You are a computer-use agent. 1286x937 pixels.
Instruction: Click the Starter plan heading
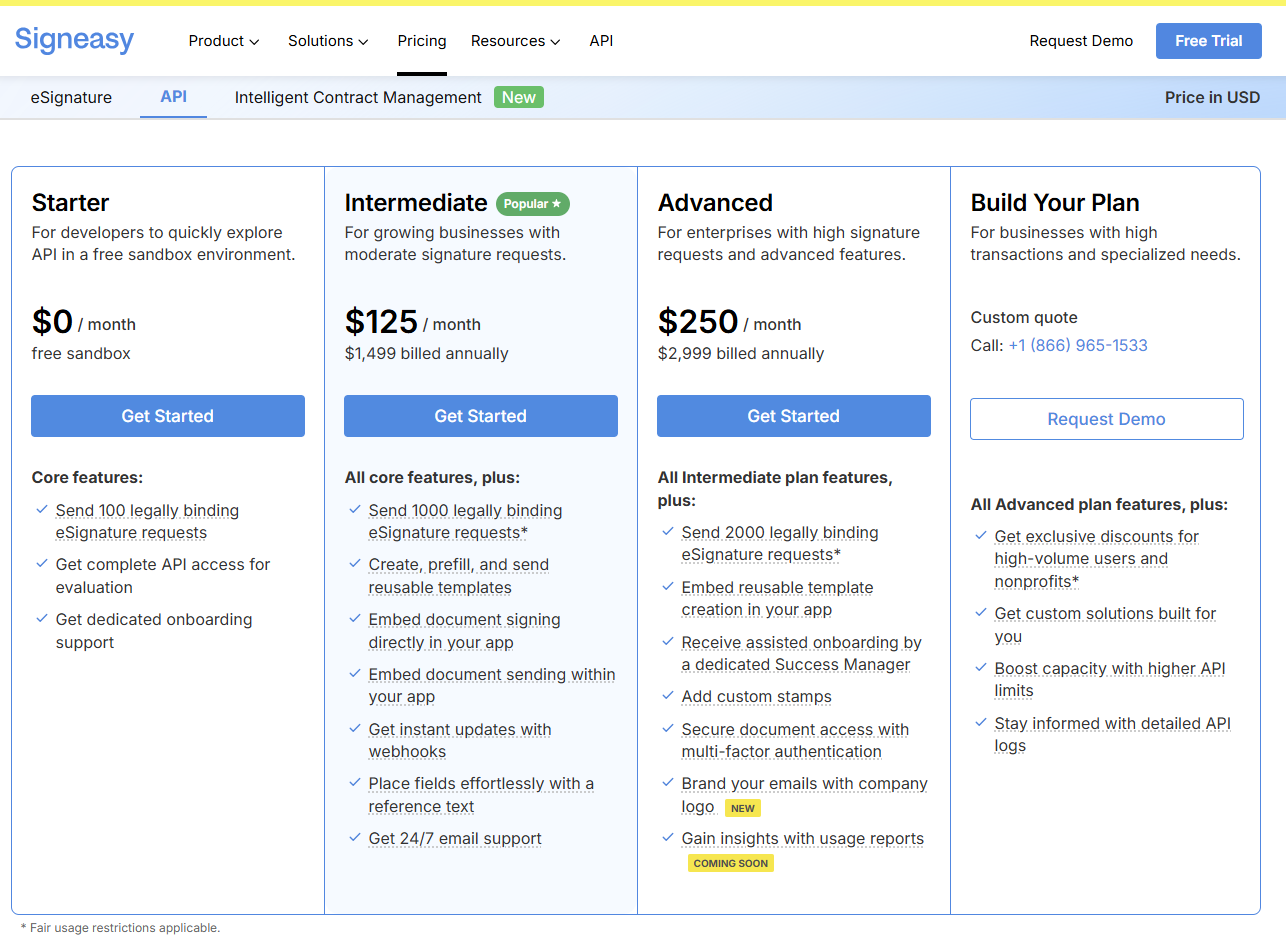click(x=70, y=203)
